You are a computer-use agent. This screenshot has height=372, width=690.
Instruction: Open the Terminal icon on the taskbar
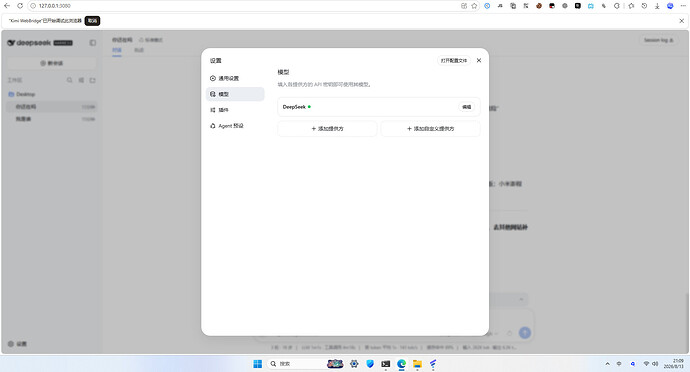[x=386, y=364]
